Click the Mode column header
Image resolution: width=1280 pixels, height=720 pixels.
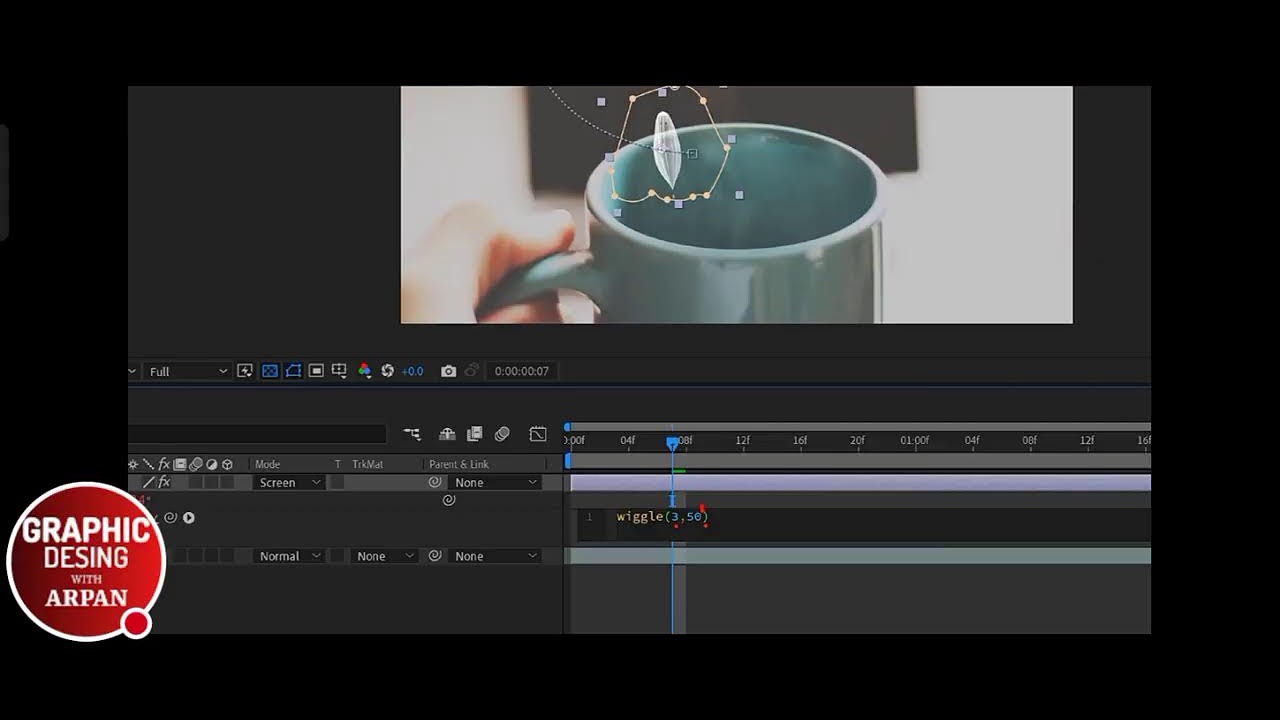[x=267, y=464]
